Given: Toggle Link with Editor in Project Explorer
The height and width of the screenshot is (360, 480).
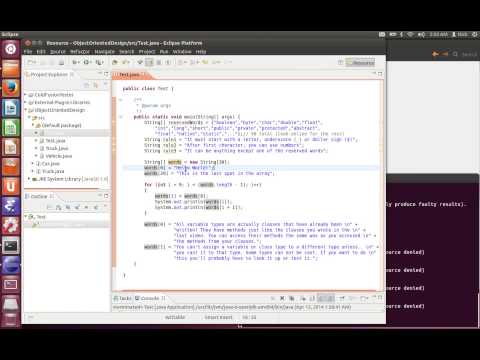Looking at the screenshot, I should 96,85.
